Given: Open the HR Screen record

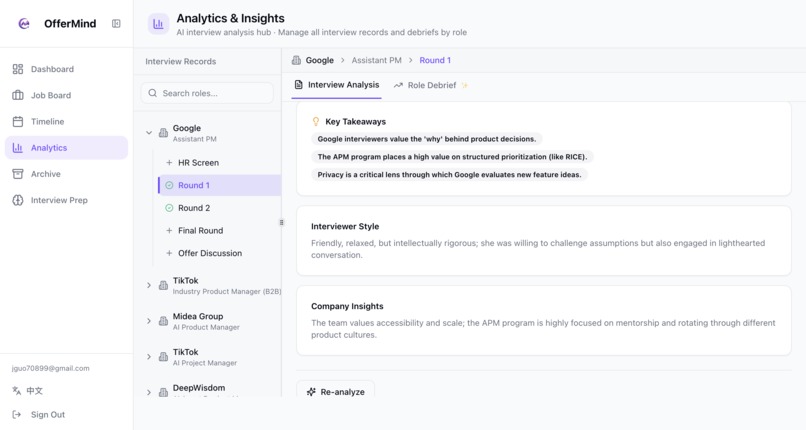Looking at the screenshot, I should pos(219,162).
